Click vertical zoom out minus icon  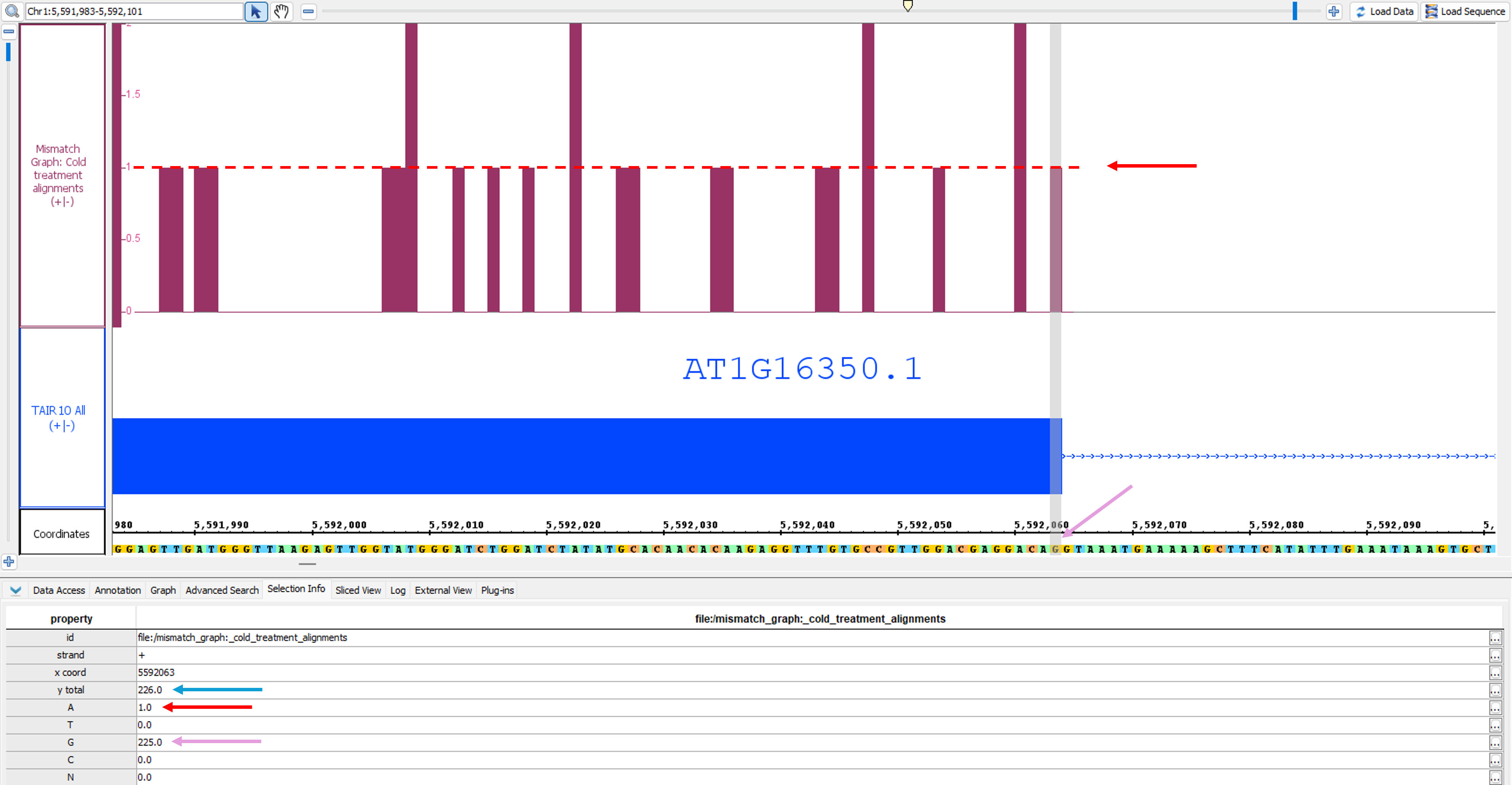(8, 31)
